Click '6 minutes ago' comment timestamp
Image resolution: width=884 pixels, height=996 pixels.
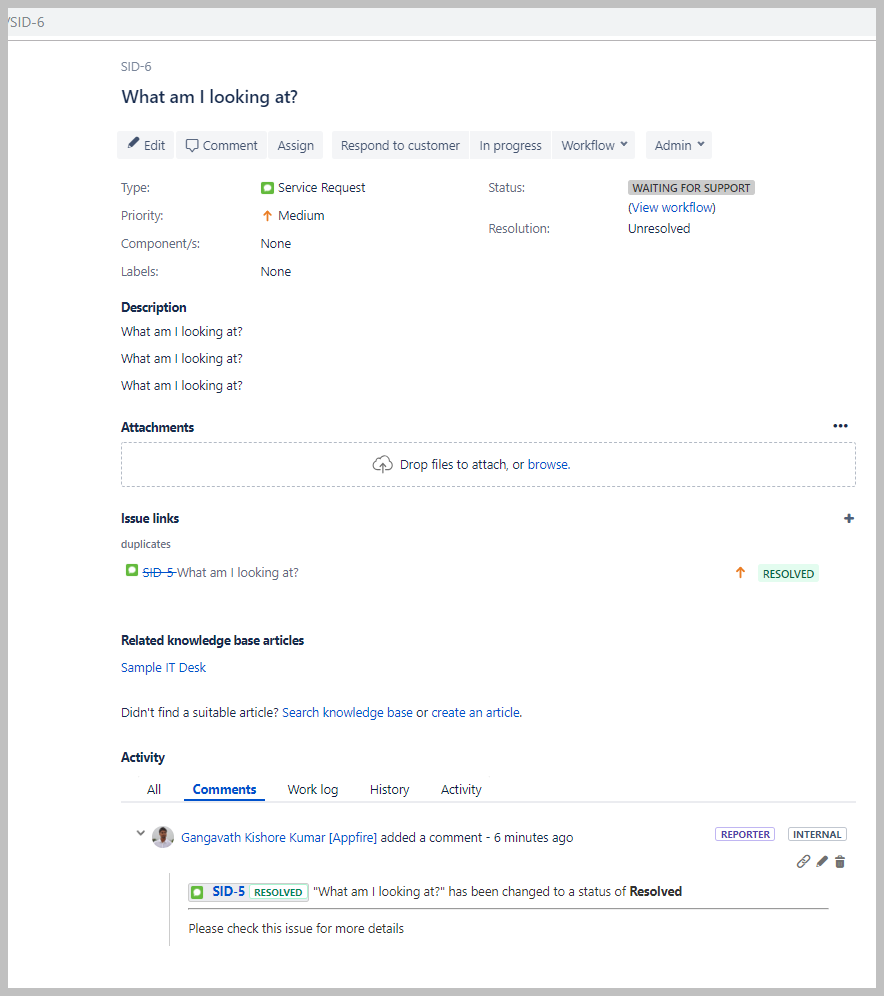point(533,838)
